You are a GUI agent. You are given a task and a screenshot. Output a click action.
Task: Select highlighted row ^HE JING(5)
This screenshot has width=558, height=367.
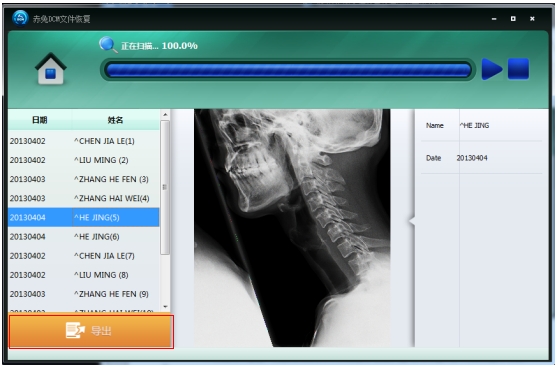84,217
